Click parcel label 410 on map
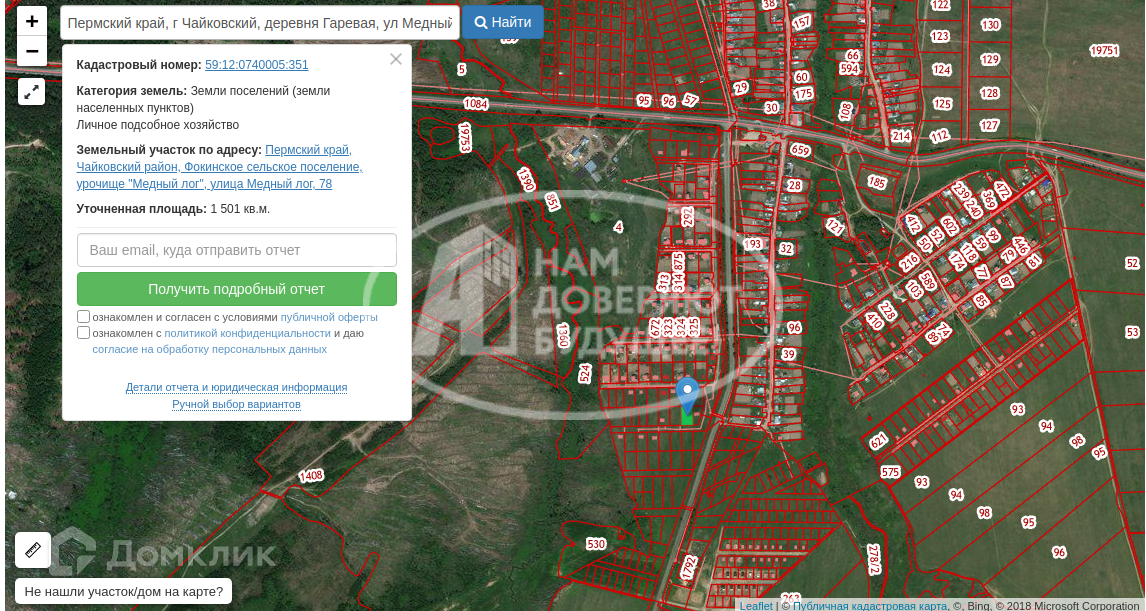The height and width of the screenshot is (611, 1146). pos(873,319)
